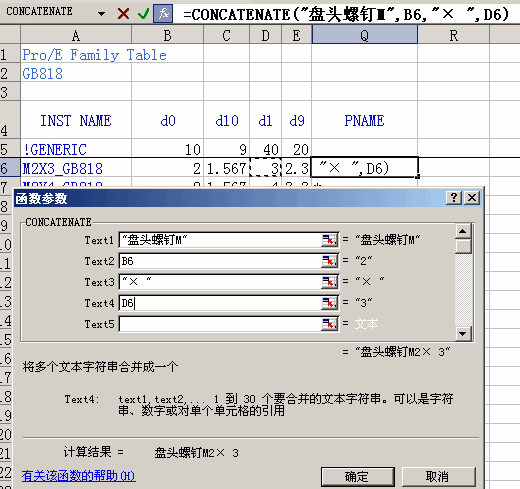Click cell C5 with value 9

point(226,149)
